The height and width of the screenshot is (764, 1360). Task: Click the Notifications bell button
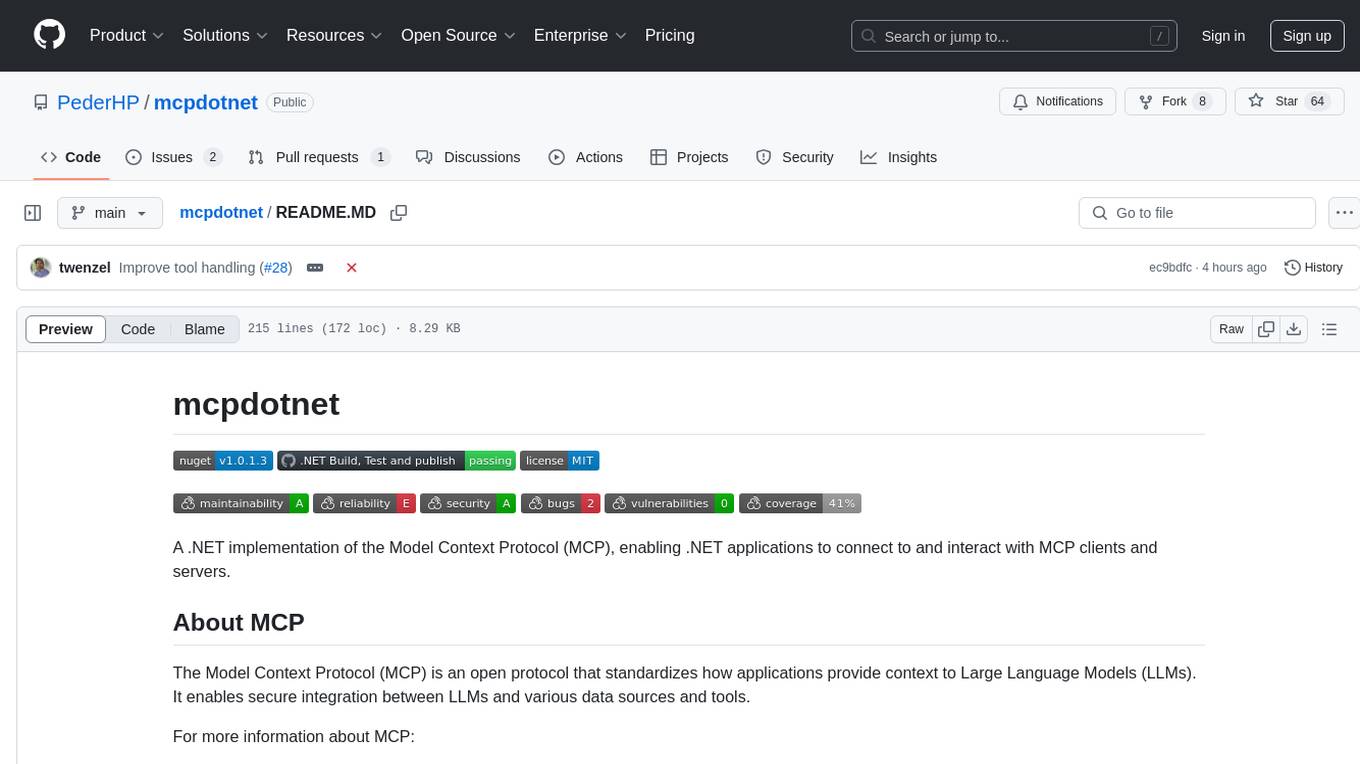1058,102
